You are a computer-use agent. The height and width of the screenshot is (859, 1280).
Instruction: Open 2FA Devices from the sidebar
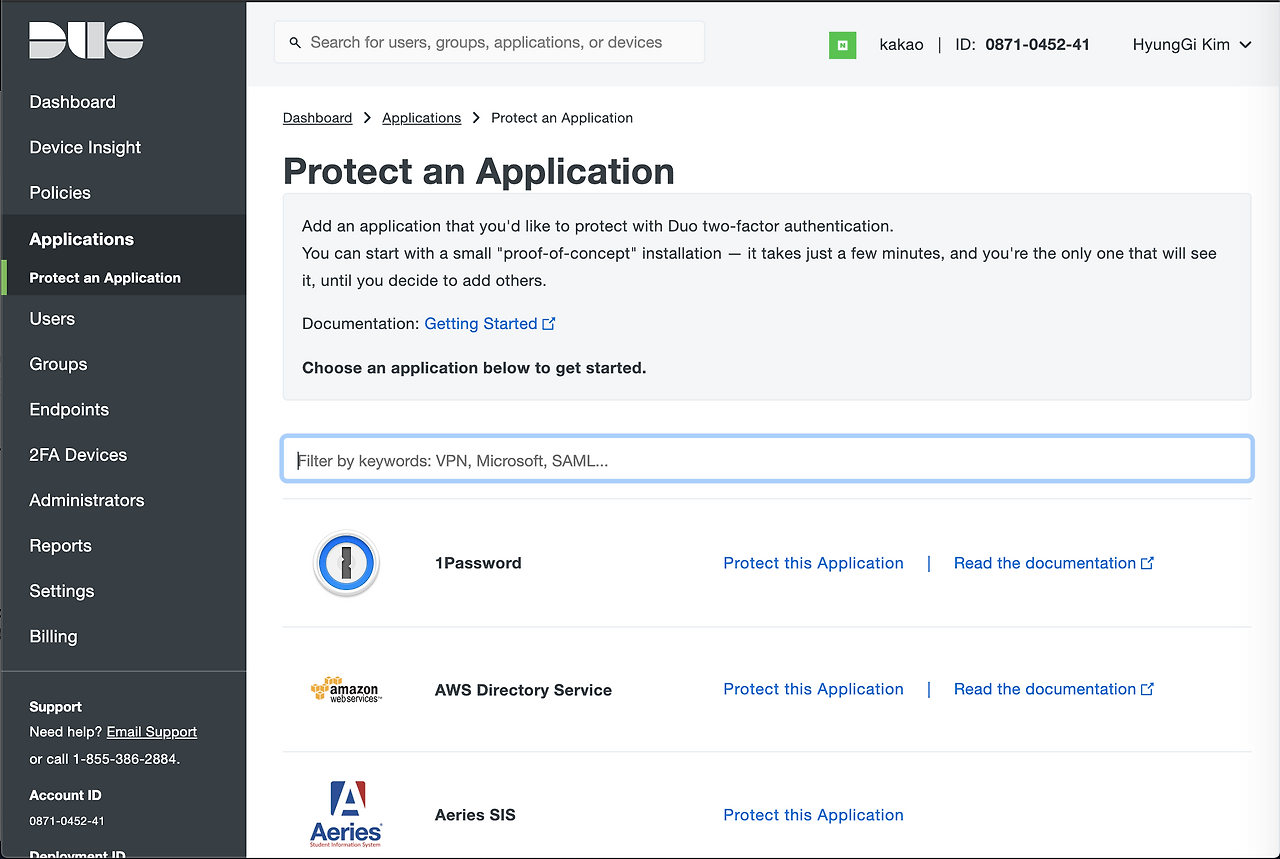78,455
